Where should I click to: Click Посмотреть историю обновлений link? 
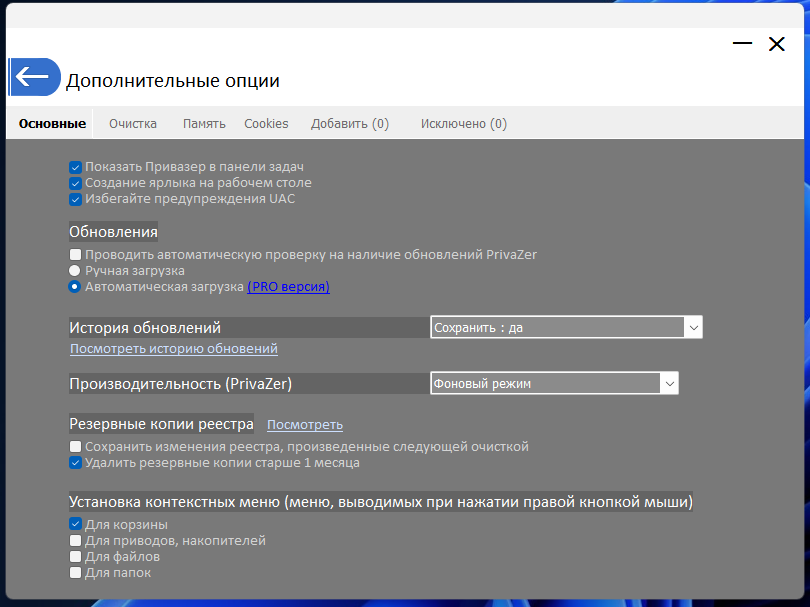174,349
